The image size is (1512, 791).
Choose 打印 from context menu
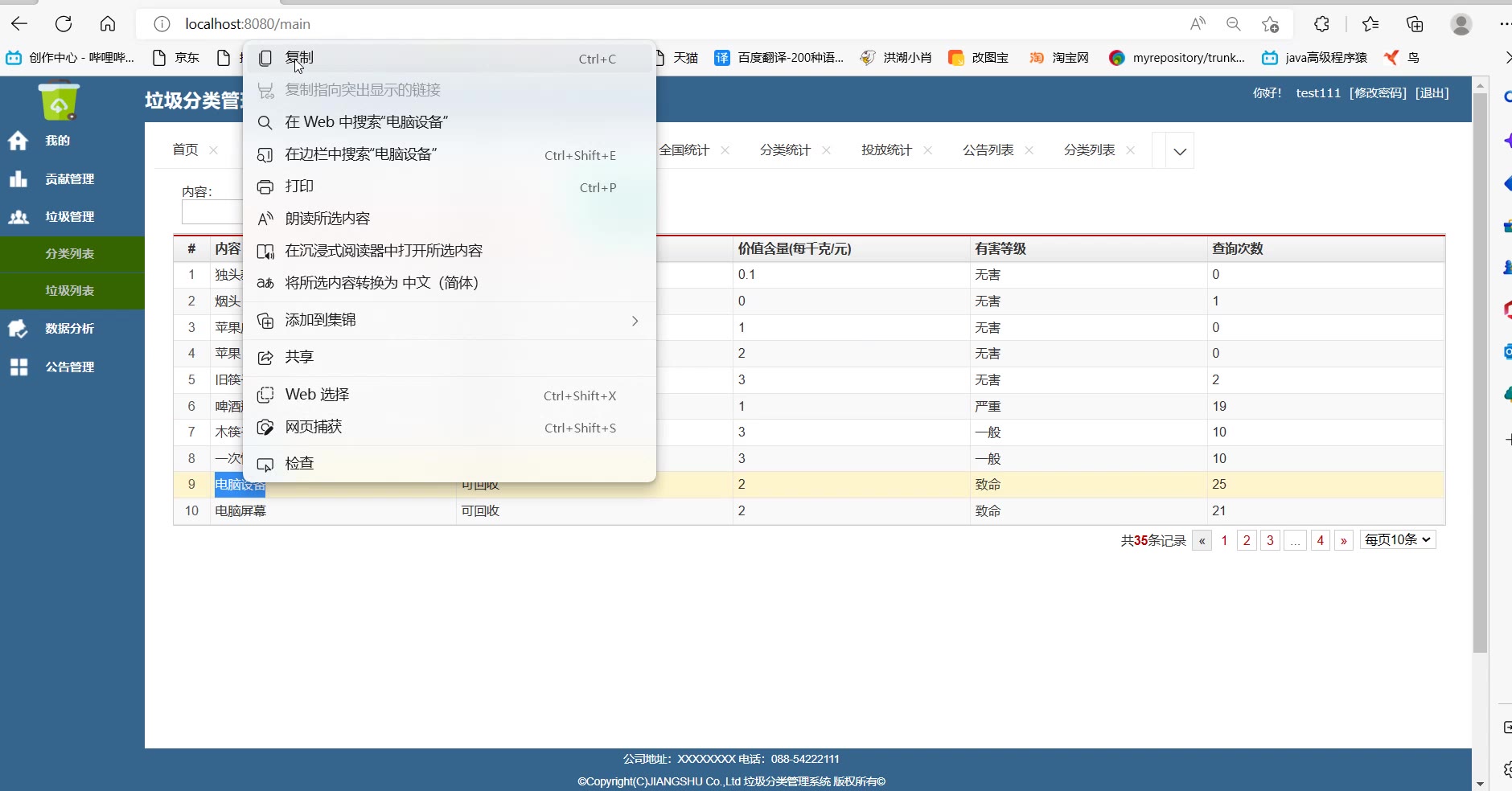pyautogui.click(x=450, y=186)
